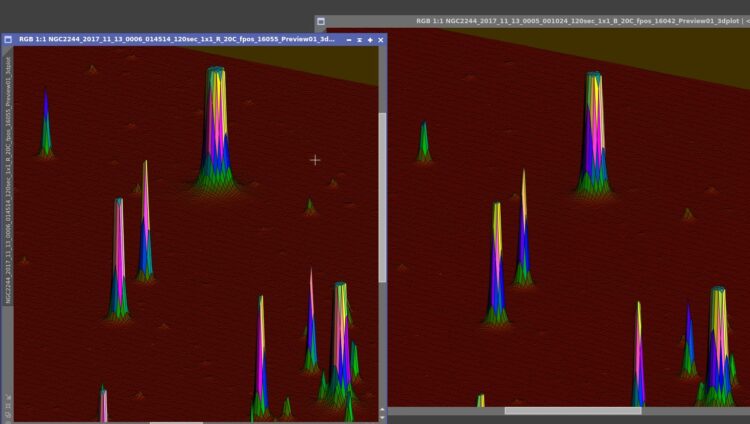Shade the R_20C fpos_16055 image window
Screen dimensions: 750x424
pos(359,40)
